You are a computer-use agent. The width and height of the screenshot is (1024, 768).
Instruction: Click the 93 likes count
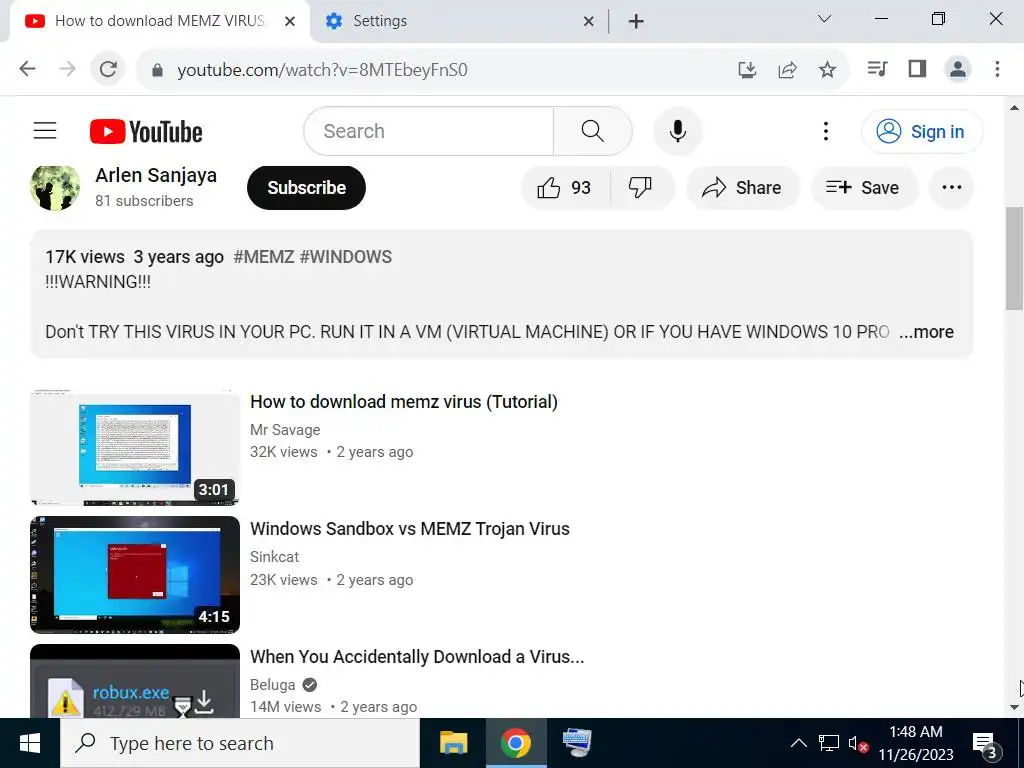(x=581, y=188)
